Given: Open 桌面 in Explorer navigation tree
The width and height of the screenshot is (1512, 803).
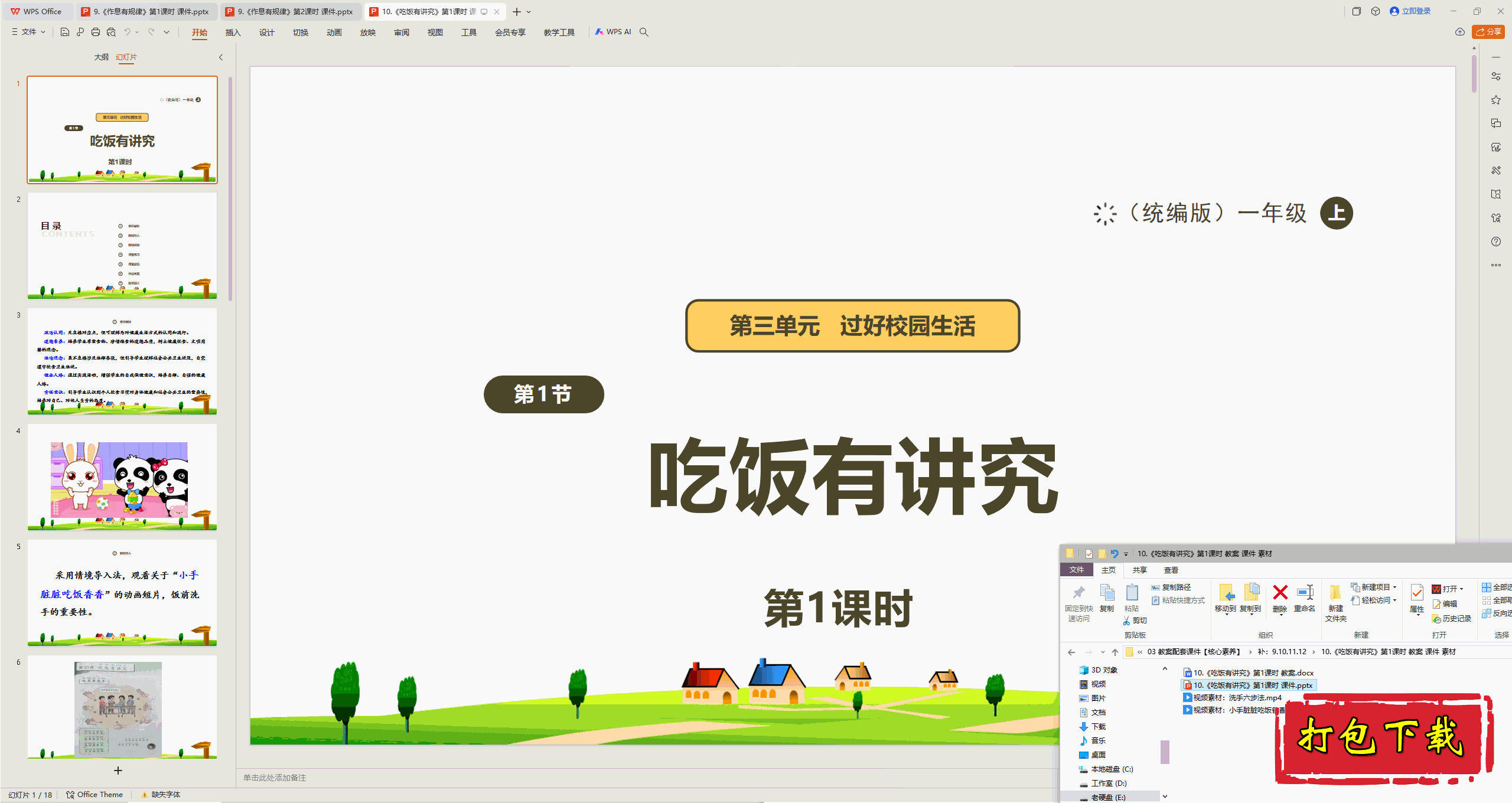Looking at the screenshot, I should [x=1093, y=755].
